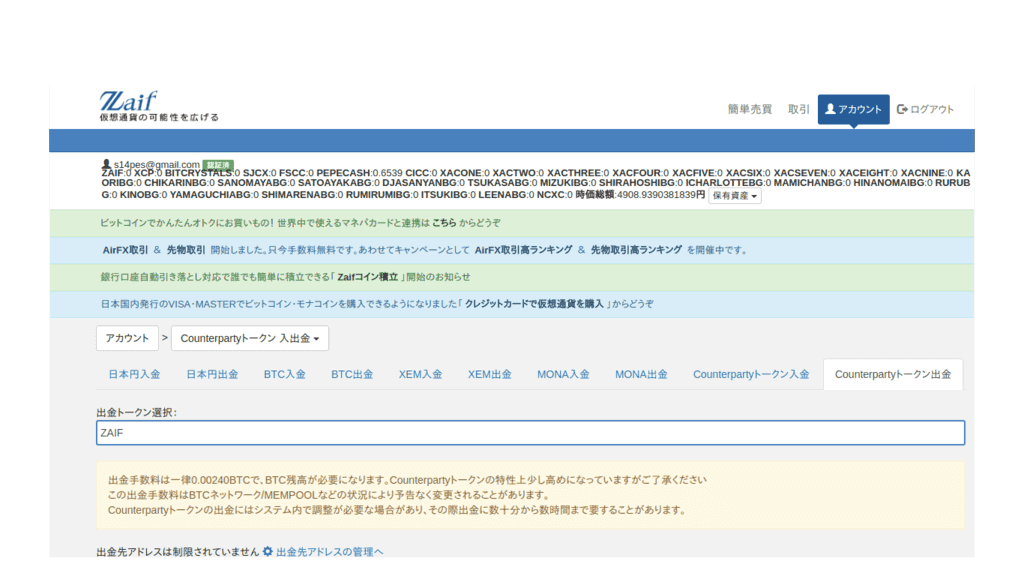Follow the クレジットカードで仮想通貨を購入 link

(x=535, y=304)
